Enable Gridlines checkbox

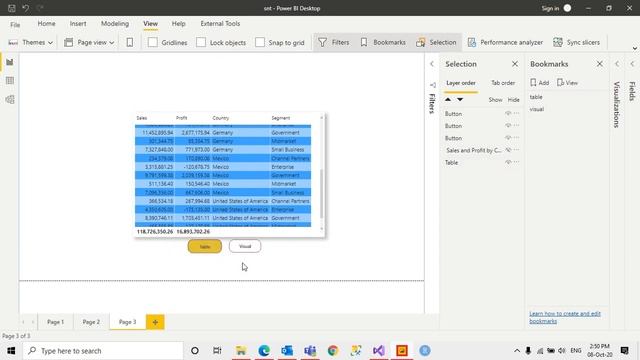tap(153, 42)
